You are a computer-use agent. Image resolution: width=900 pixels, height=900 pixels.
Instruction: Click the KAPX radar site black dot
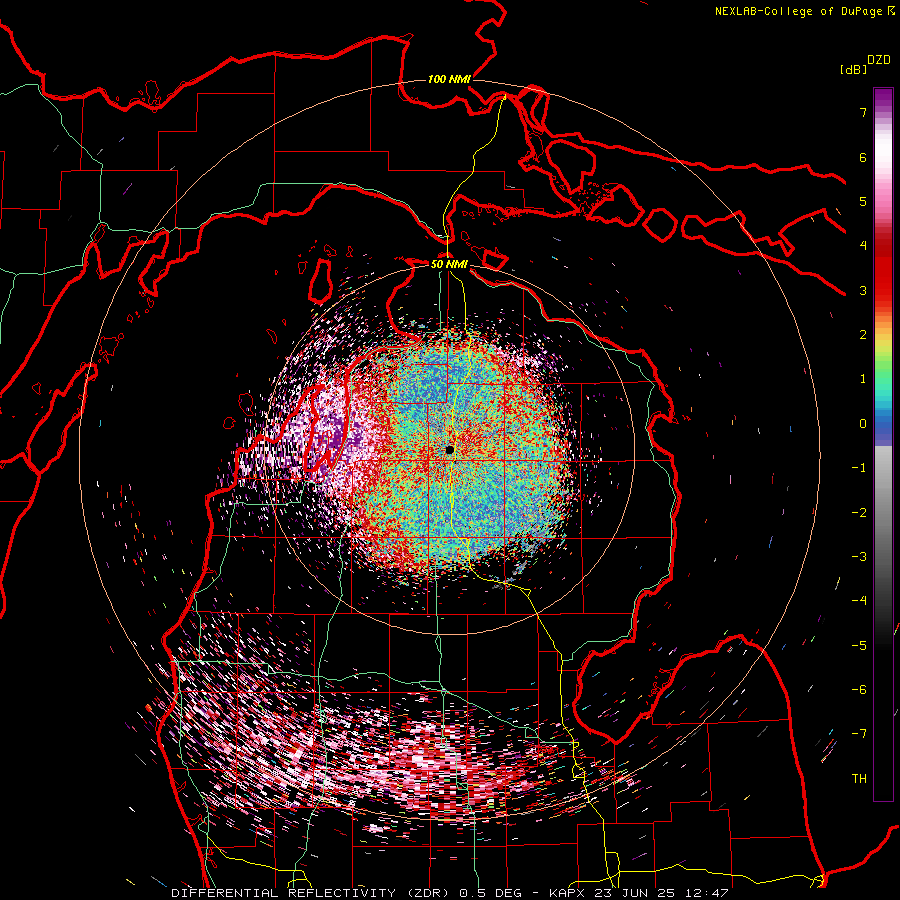click(x=449, y=450)
